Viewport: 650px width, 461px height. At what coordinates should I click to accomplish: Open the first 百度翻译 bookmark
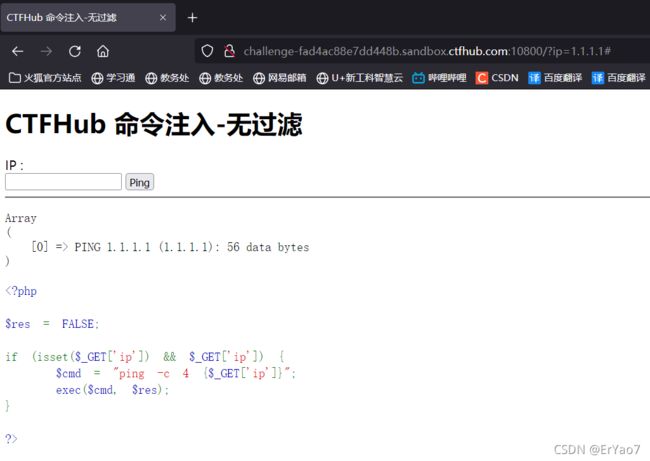click(555, 78)
